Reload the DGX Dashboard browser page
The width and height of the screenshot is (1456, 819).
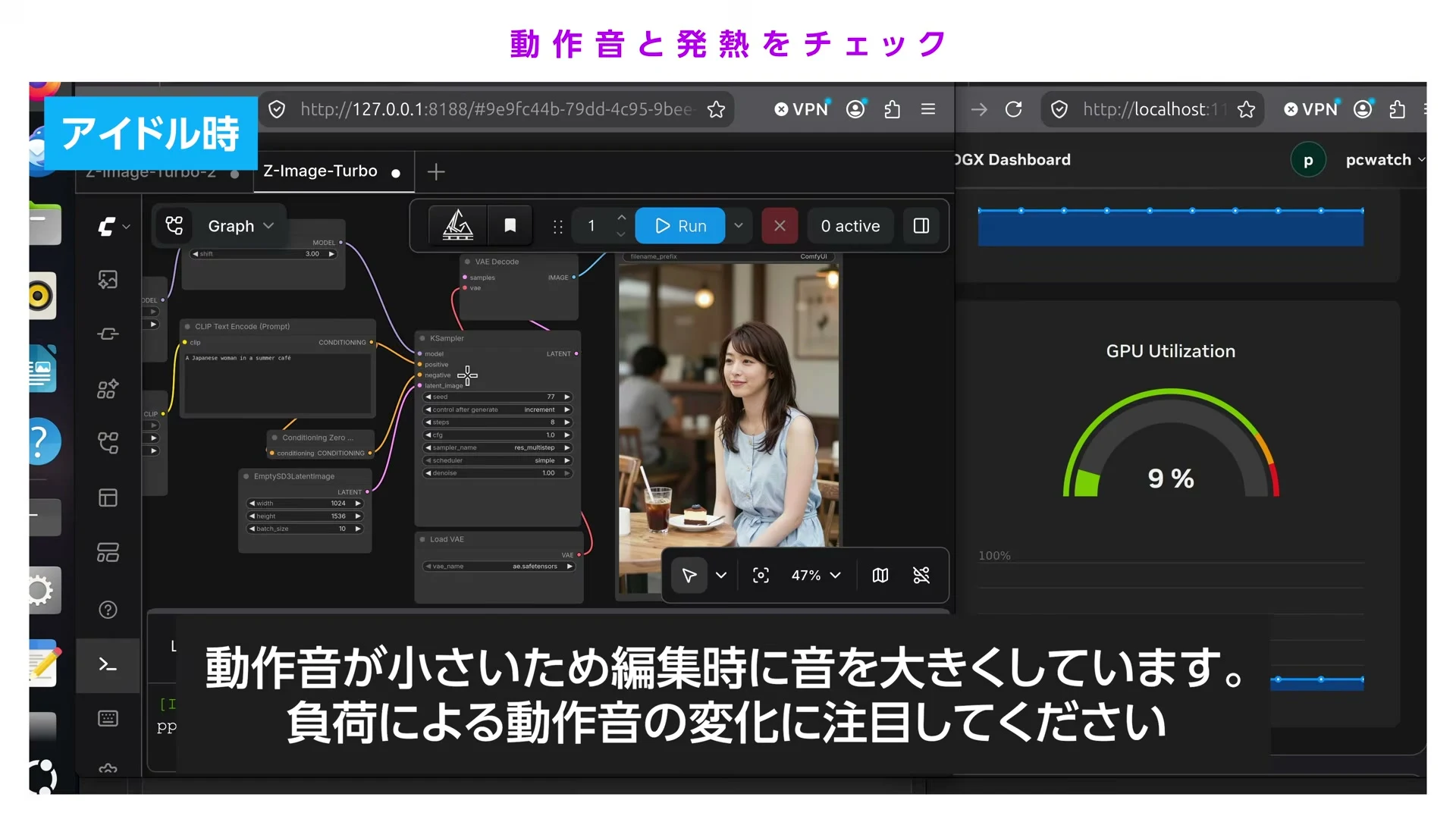pos(1014,109)
